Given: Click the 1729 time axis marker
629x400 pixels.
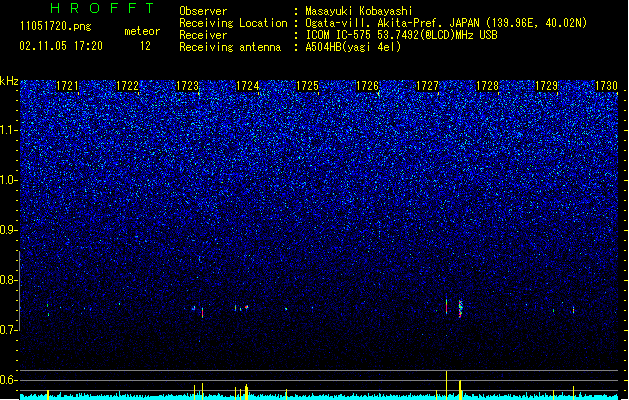Looking at the screenshot, I should tap(547, 86).
